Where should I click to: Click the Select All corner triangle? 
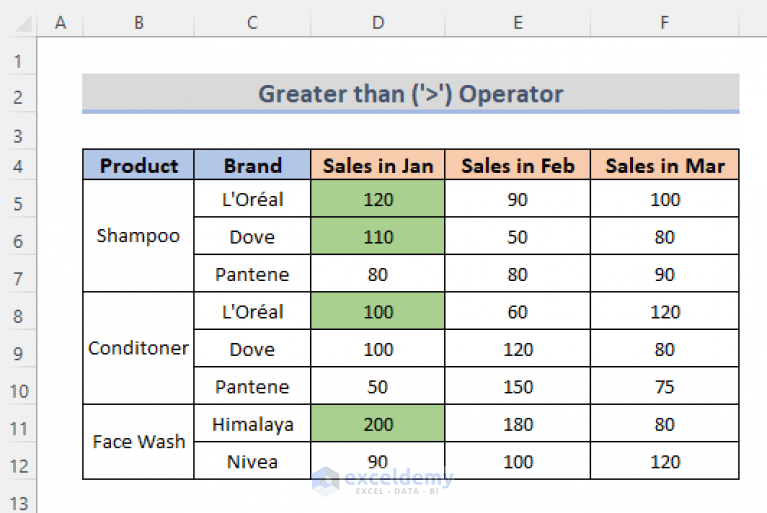pos(23,23)
